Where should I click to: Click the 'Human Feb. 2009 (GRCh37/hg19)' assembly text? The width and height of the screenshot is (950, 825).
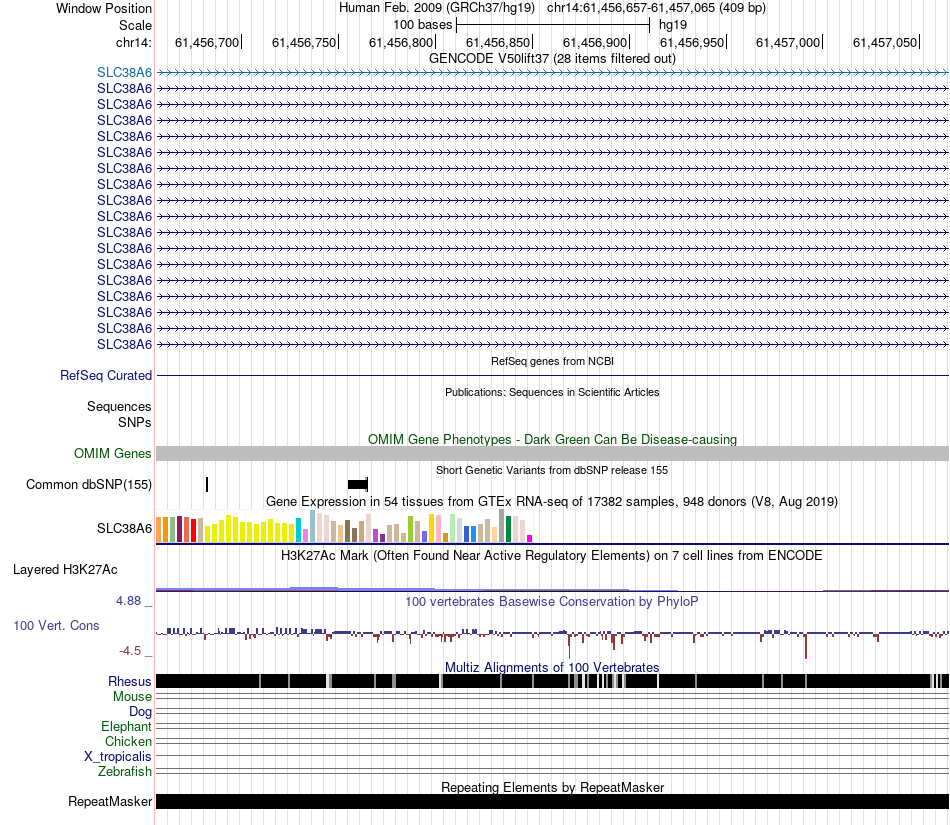(437, 8)
